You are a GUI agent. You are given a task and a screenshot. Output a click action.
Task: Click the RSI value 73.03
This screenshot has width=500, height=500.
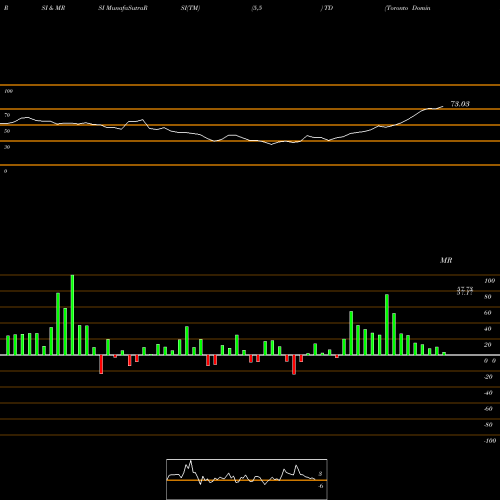click(x=460, y=104)
